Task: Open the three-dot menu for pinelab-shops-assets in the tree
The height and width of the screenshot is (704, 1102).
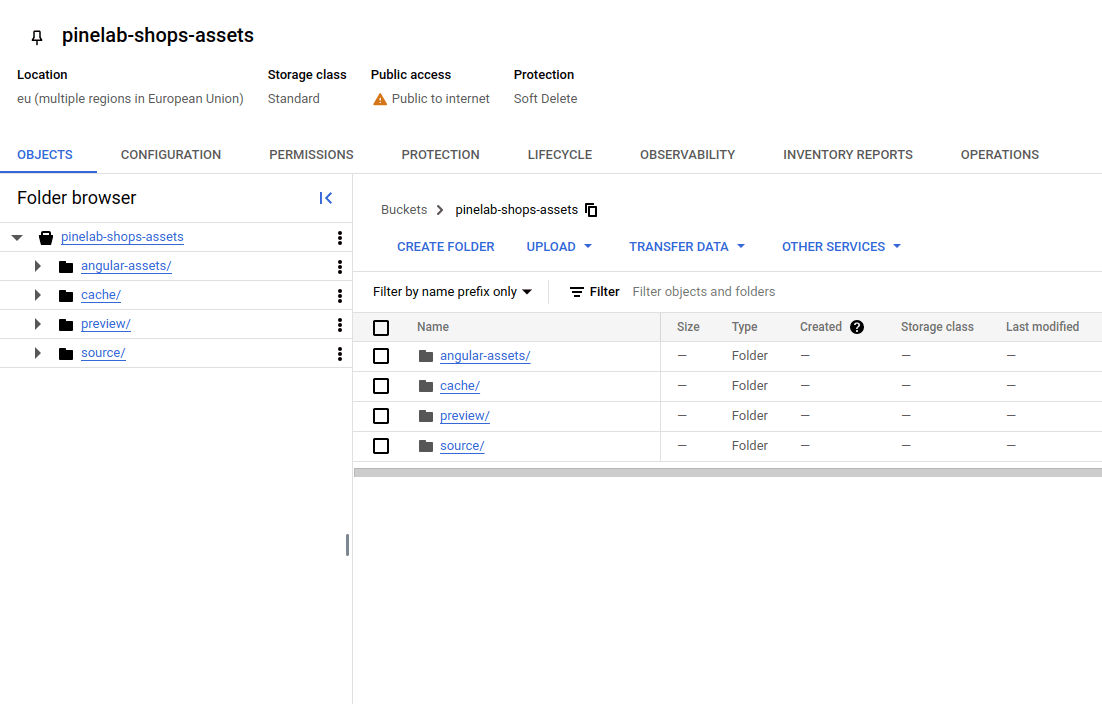Action: click(339, 237)
